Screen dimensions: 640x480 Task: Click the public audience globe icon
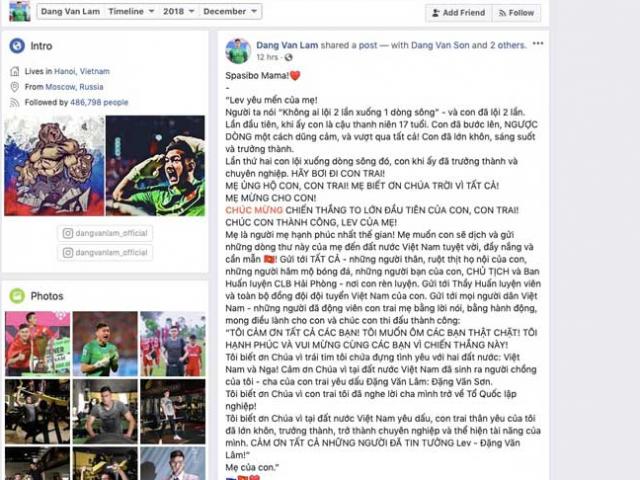tap(289, 57)
